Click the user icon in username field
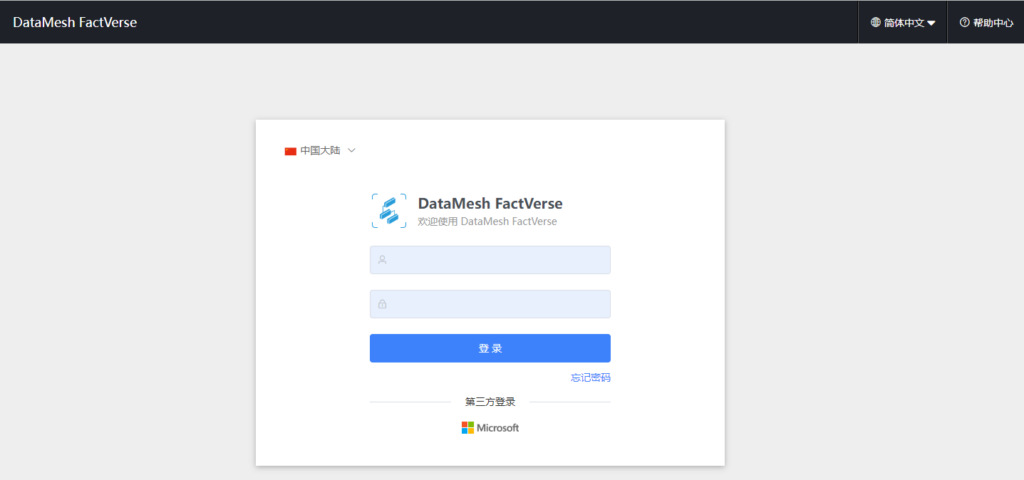This screenshot has height=480, width=1024. tap(382, 260)
